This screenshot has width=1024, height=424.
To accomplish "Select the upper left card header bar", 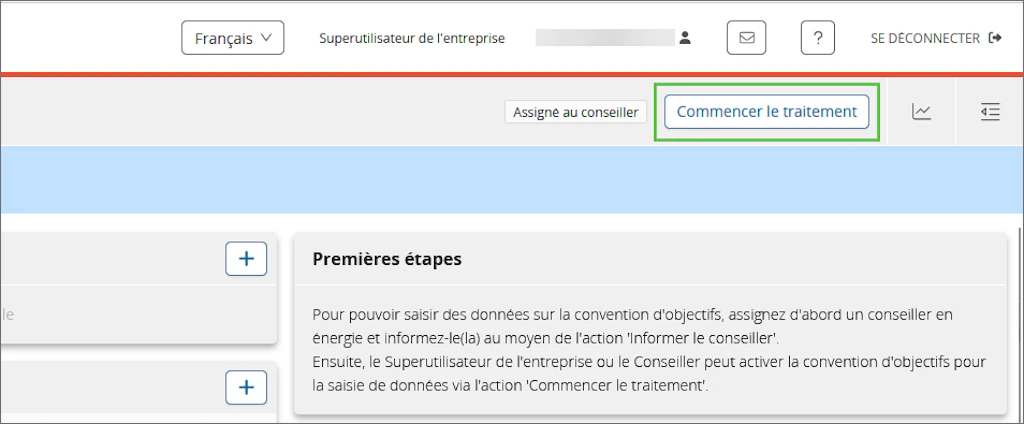I will [x=138, y=259].
